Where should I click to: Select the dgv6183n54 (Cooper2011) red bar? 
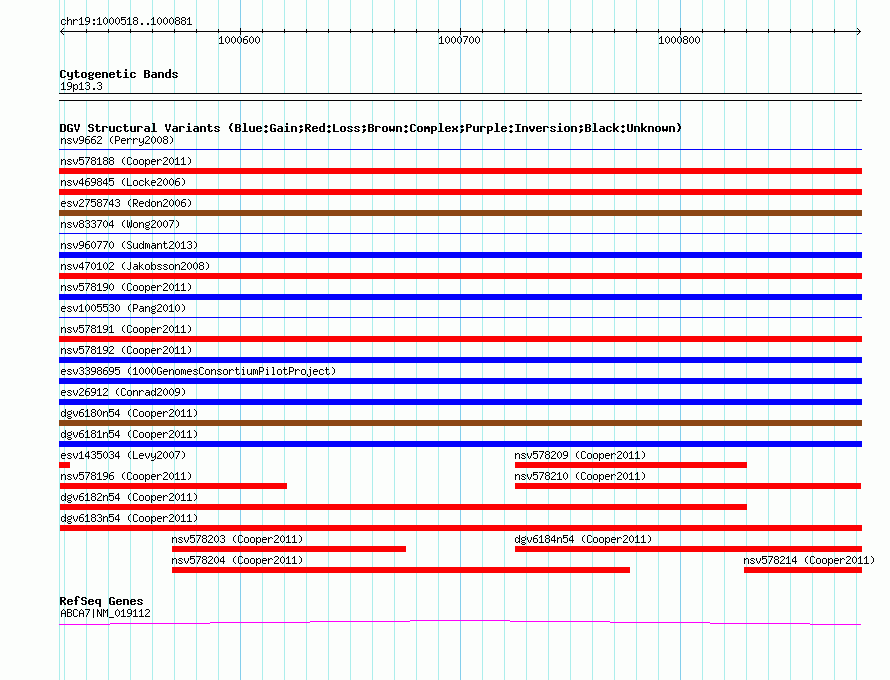pyautogui.click(x=460, y=528)
